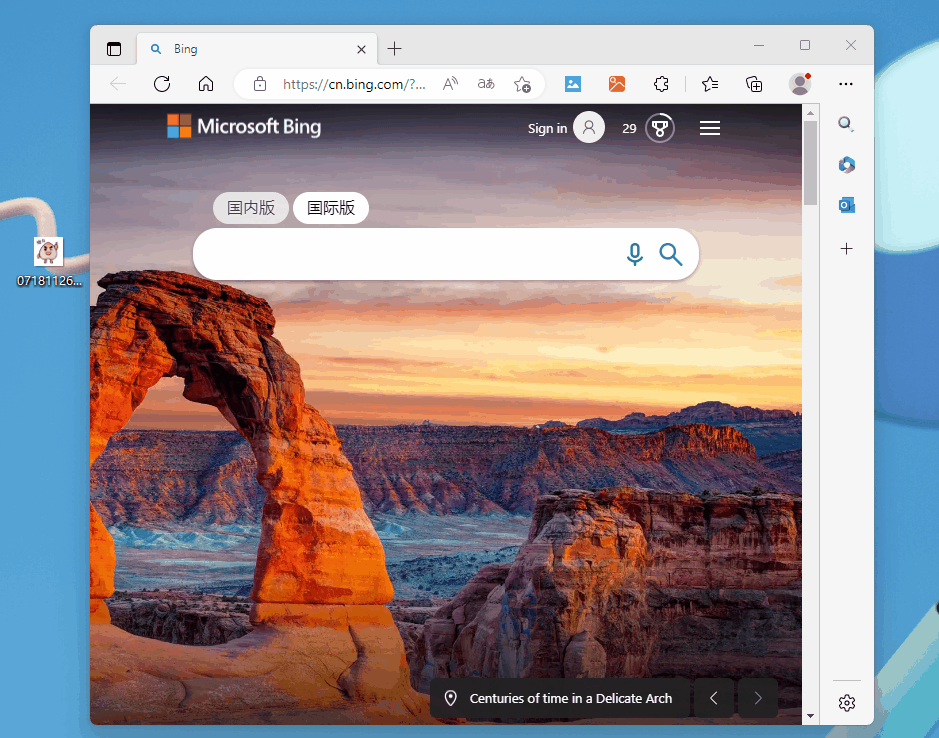This screenshot has height=738, width=939.
Task: Add this page to favorites with the star
Action: (710, 84)
